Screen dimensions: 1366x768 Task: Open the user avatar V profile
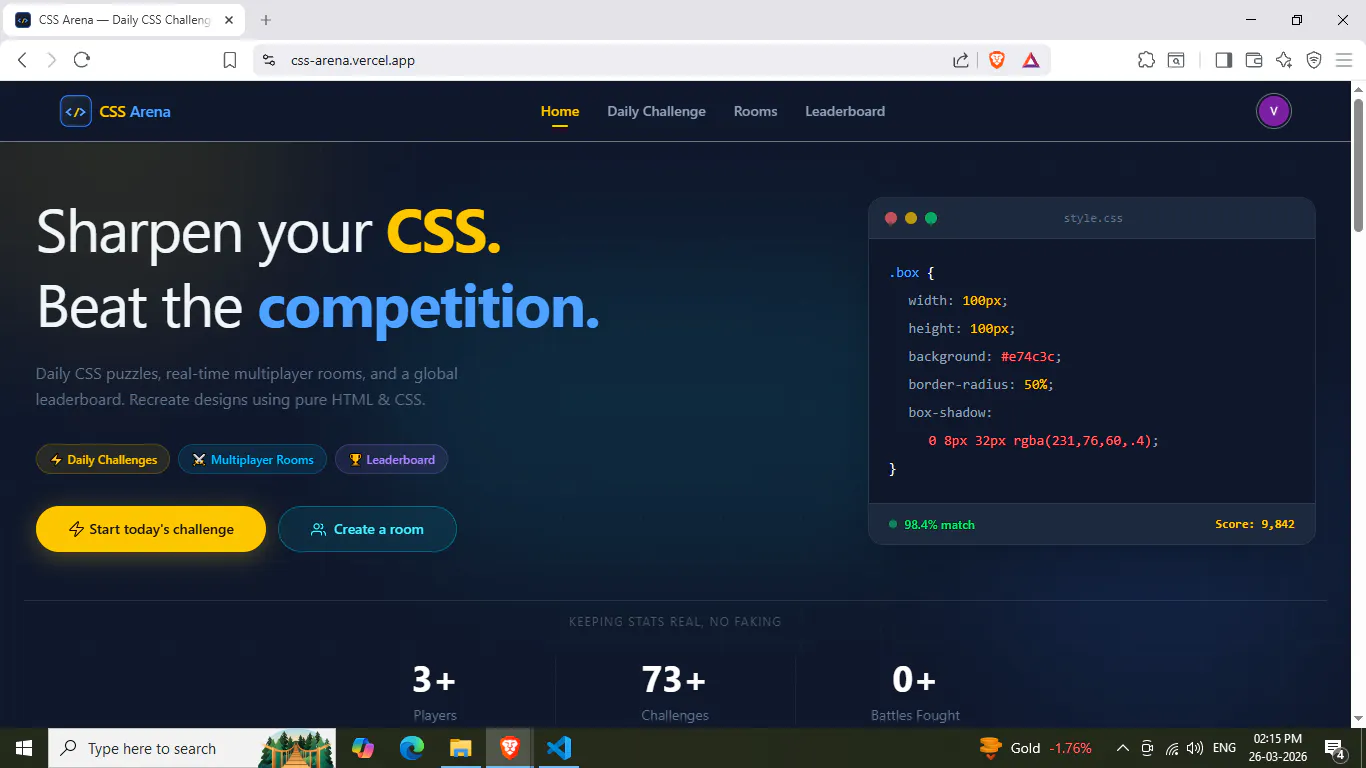point(1274,111)
